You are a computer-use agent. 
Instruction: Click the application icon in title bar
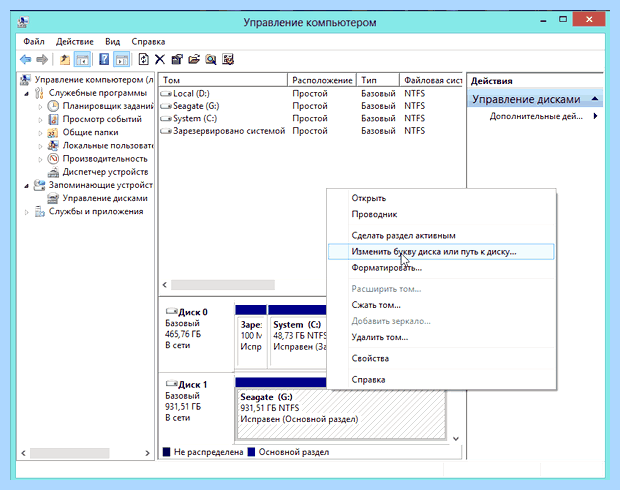coord(23,22)
